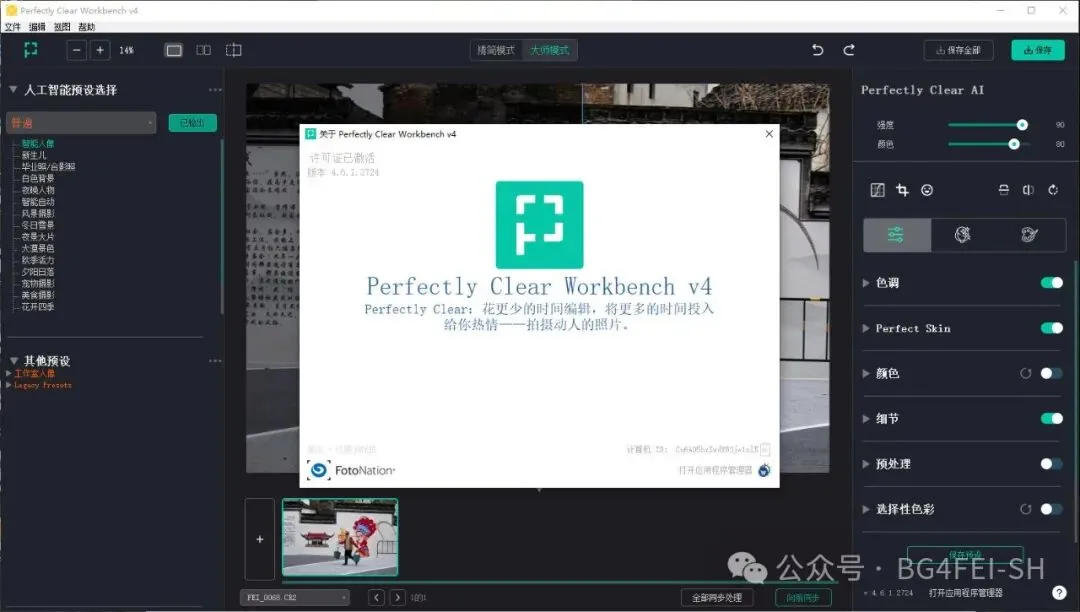1080x612 pixels.
Task: Click the 全部同步处理 button
Action: pos(717,598)
